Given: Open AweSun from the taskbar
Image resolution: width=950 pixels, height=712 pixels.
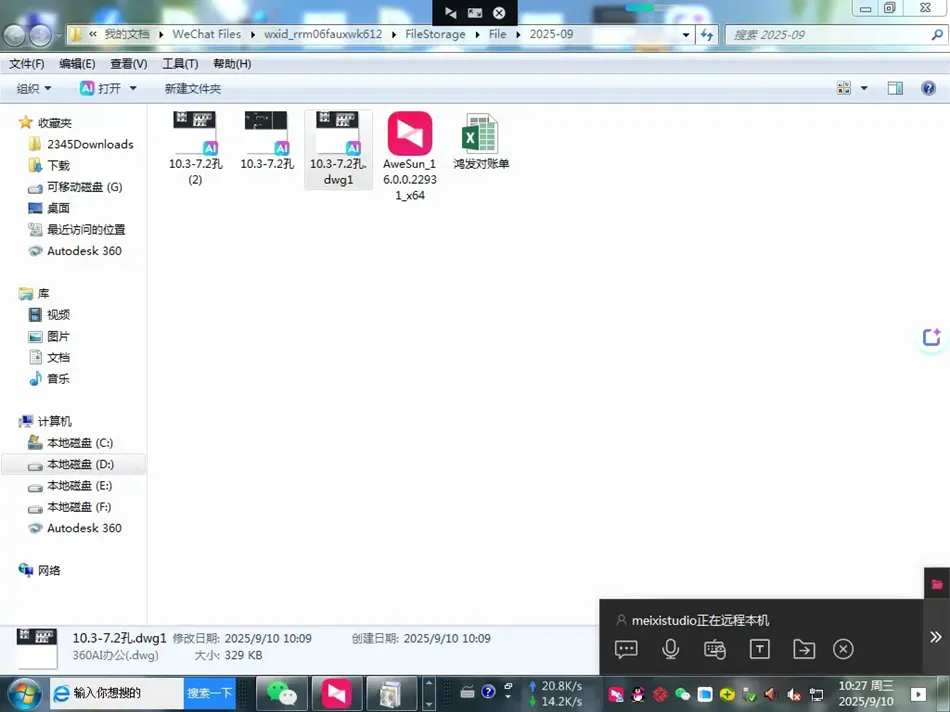Looking at the screenshot, I should [337, 693].
